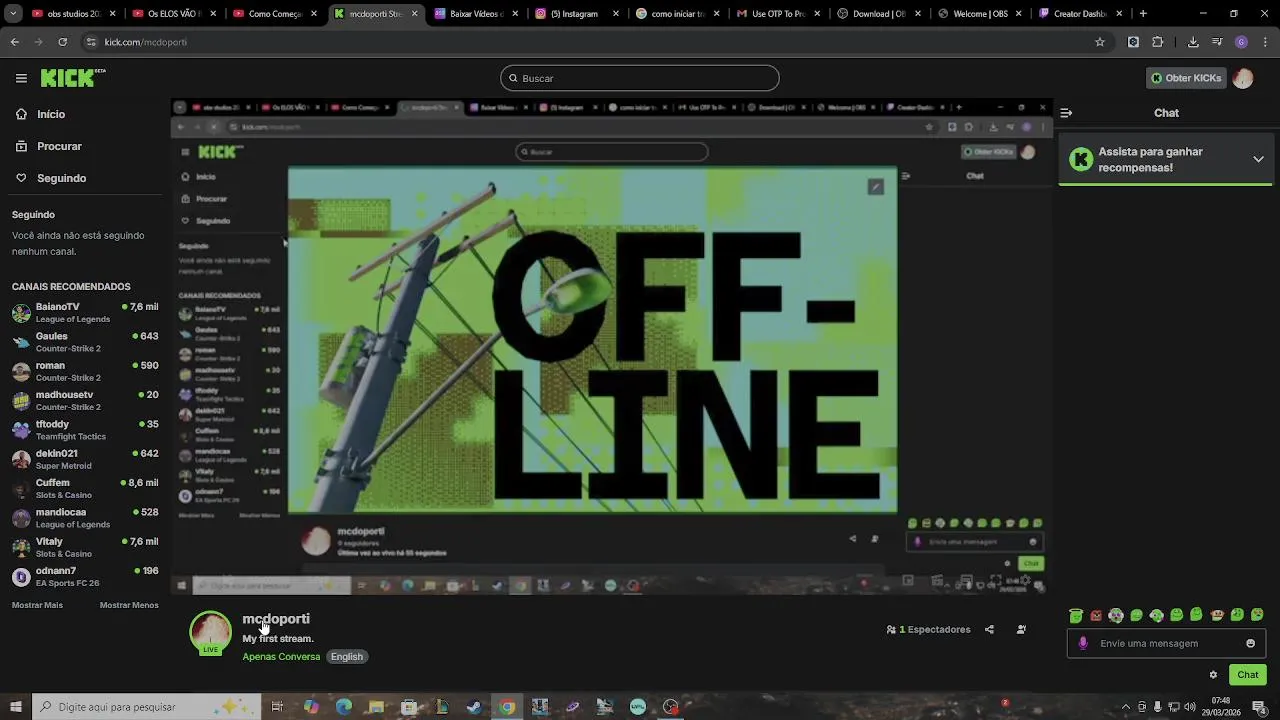Open roman recommended channel
Viewport: 1280px width, 720px height.
[x=84, y=371]
